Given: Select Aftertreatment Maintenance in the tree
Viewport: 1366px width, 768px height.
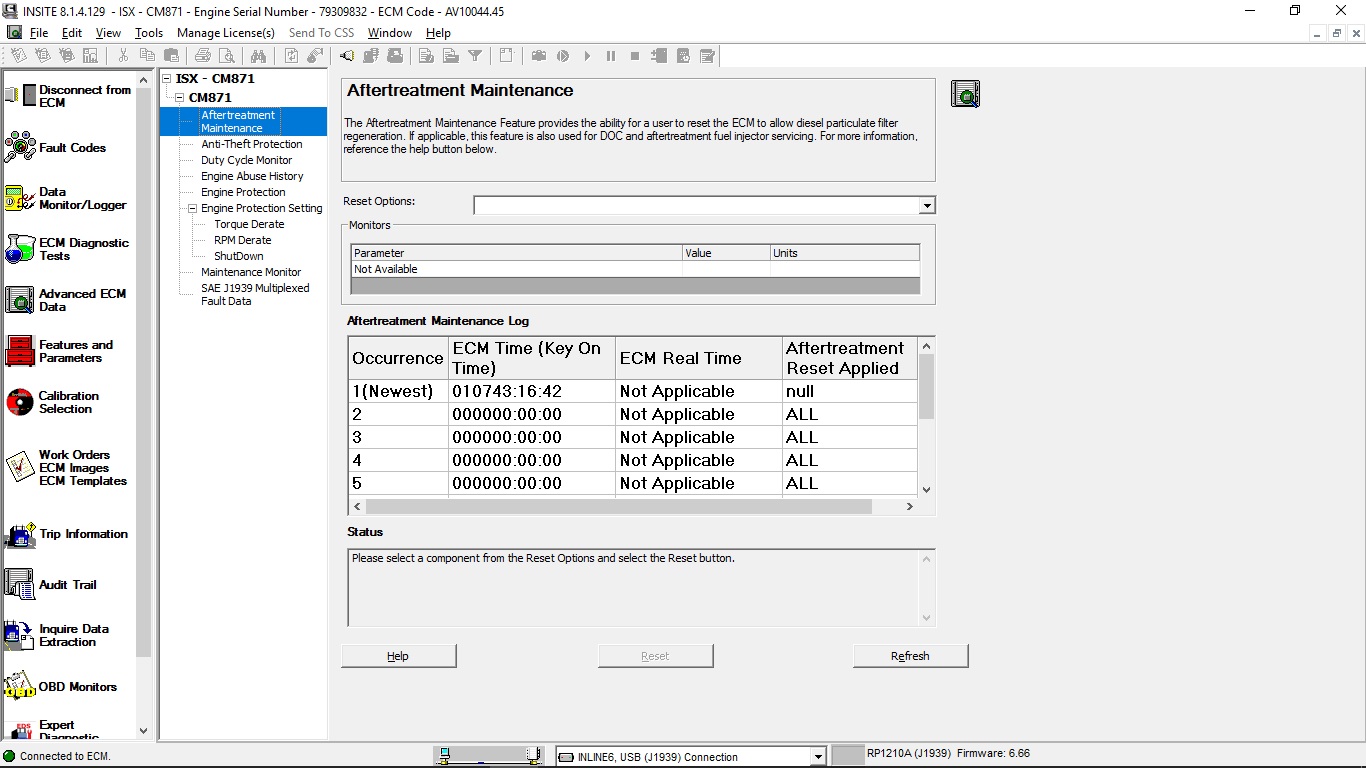Looking at the screenshot, I should click(x=238, y=121).
